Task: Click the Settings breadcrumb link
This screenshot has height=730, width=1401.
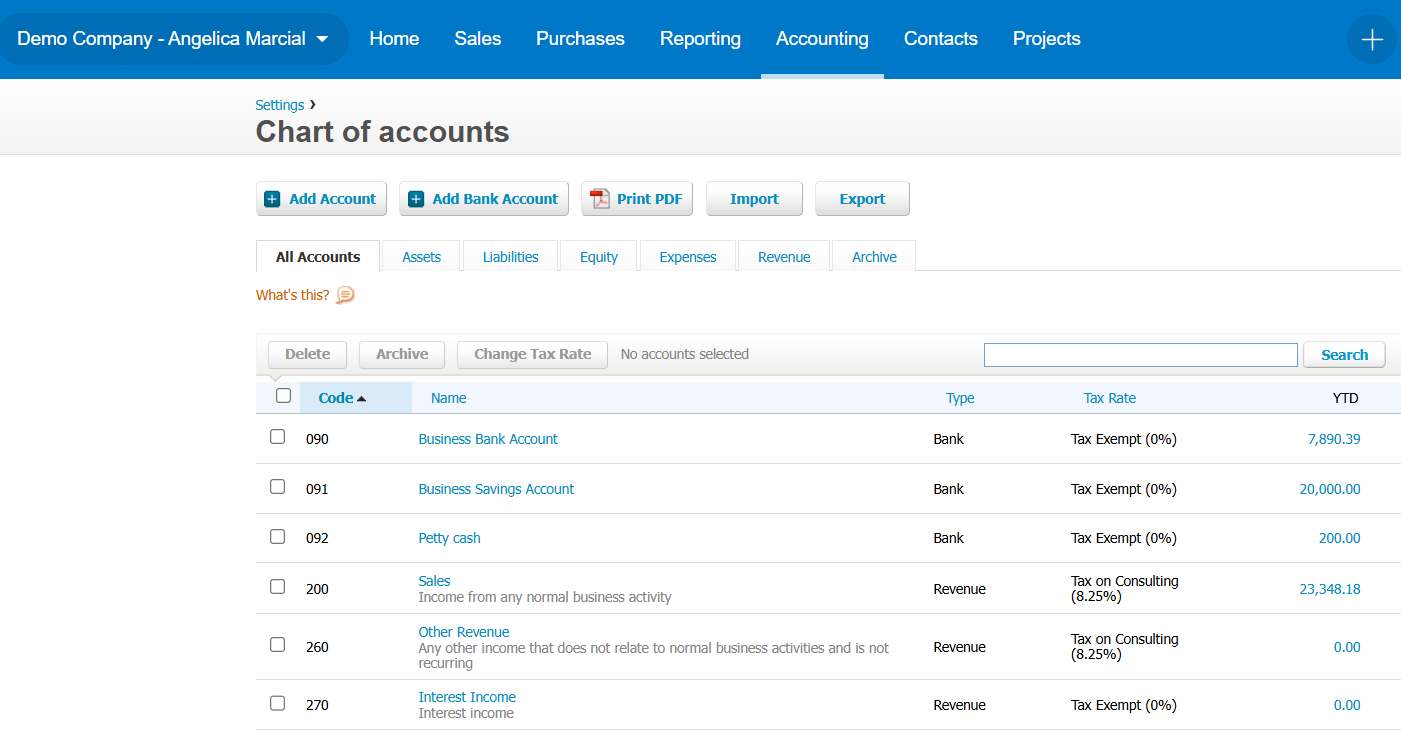Action: 280,105
